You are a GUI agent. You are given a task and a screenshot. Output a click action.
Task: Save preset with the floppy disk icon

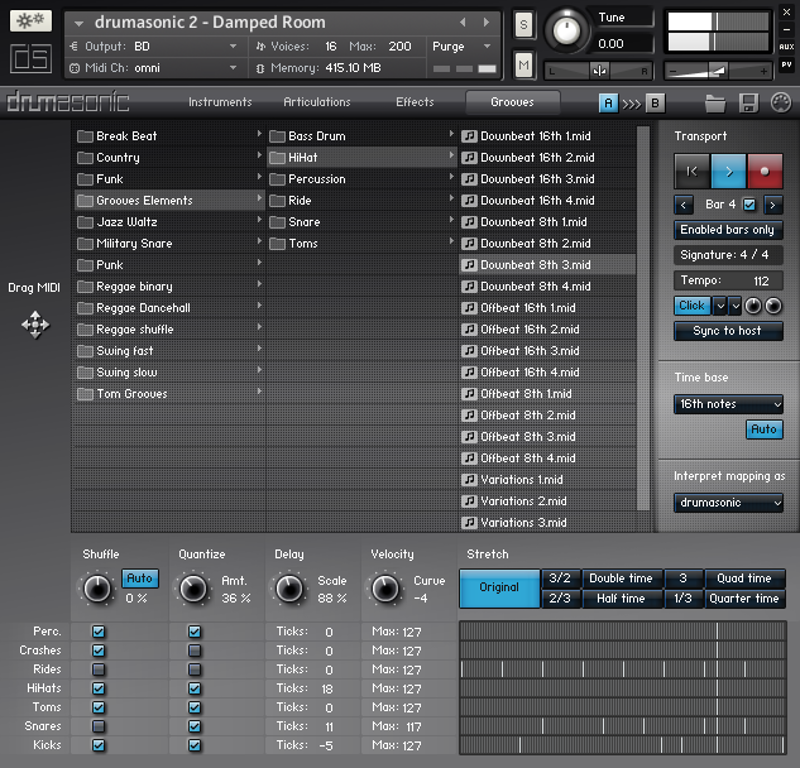click(x=748, y=103)
